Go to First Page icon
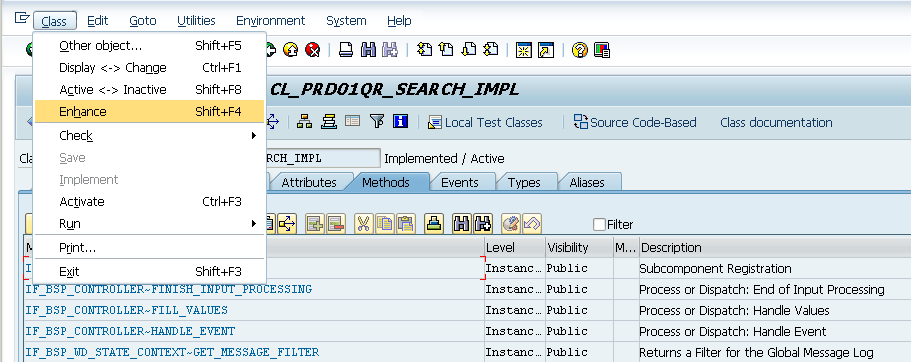This screenshot has height=362, width=911. tap(425, 50)
